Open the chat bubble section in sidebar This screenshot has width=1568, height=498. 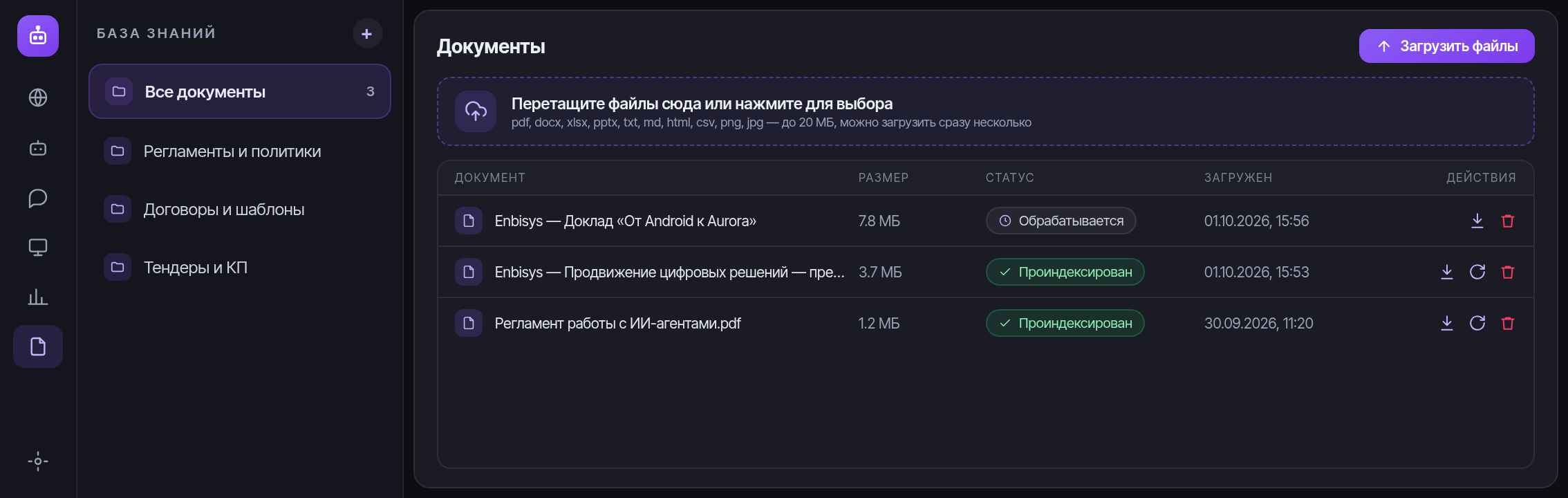click(x=38, y=199)
